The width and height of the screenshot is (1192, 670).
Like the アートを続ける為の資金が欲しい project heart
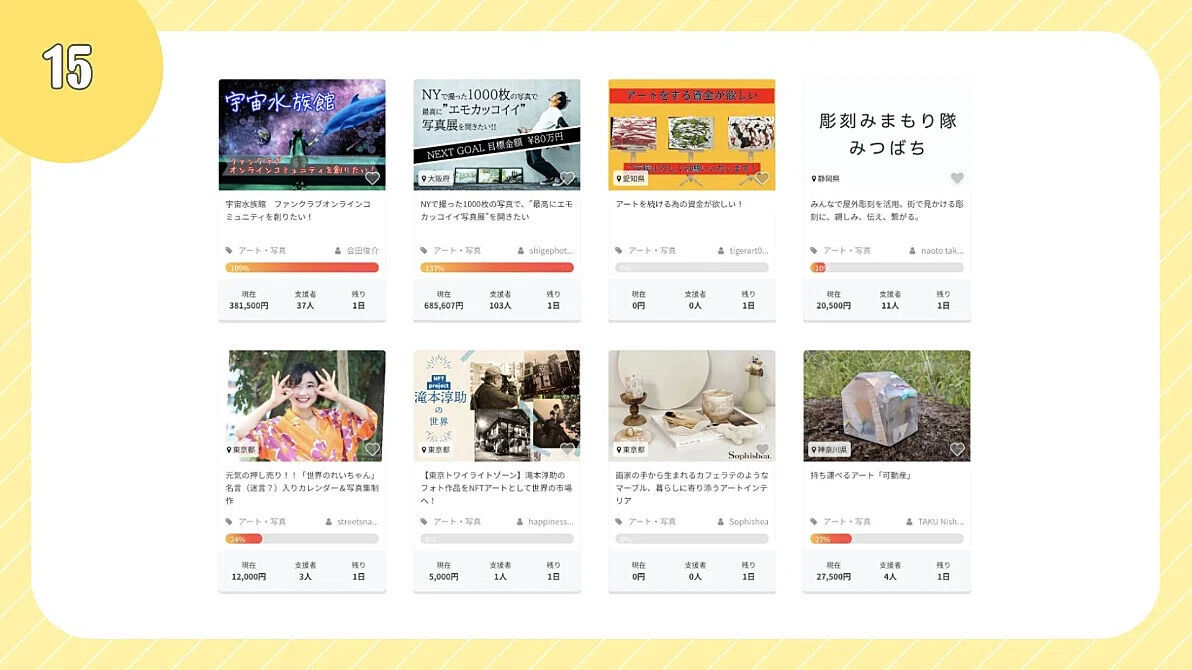762,178
